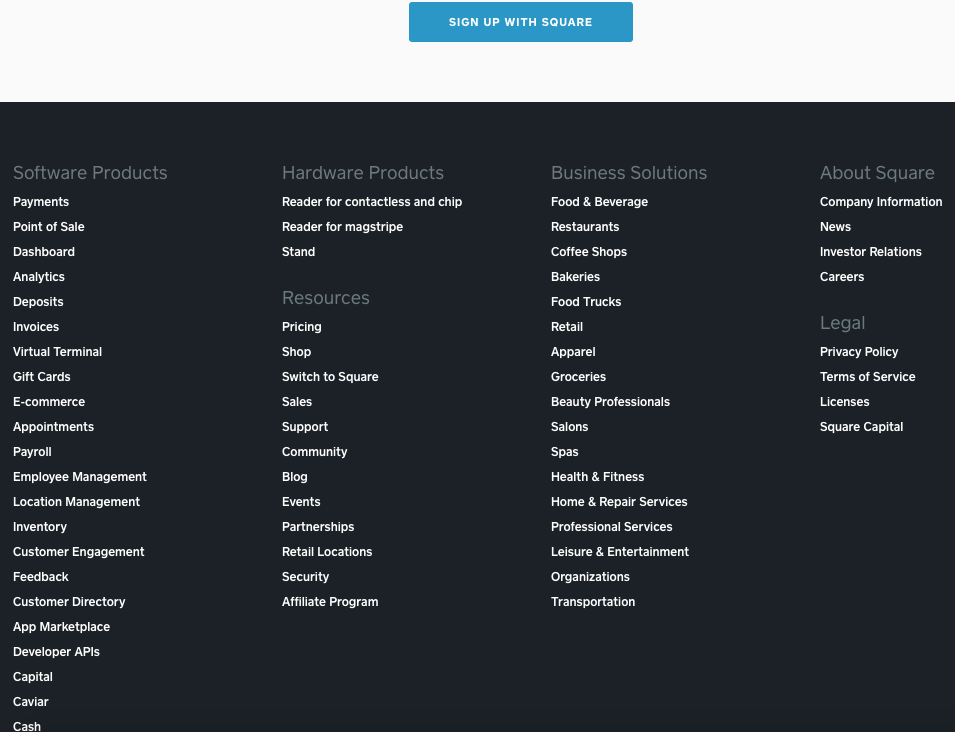Click the Location Management link
The image size is (955, 732).
pos(76,501)
